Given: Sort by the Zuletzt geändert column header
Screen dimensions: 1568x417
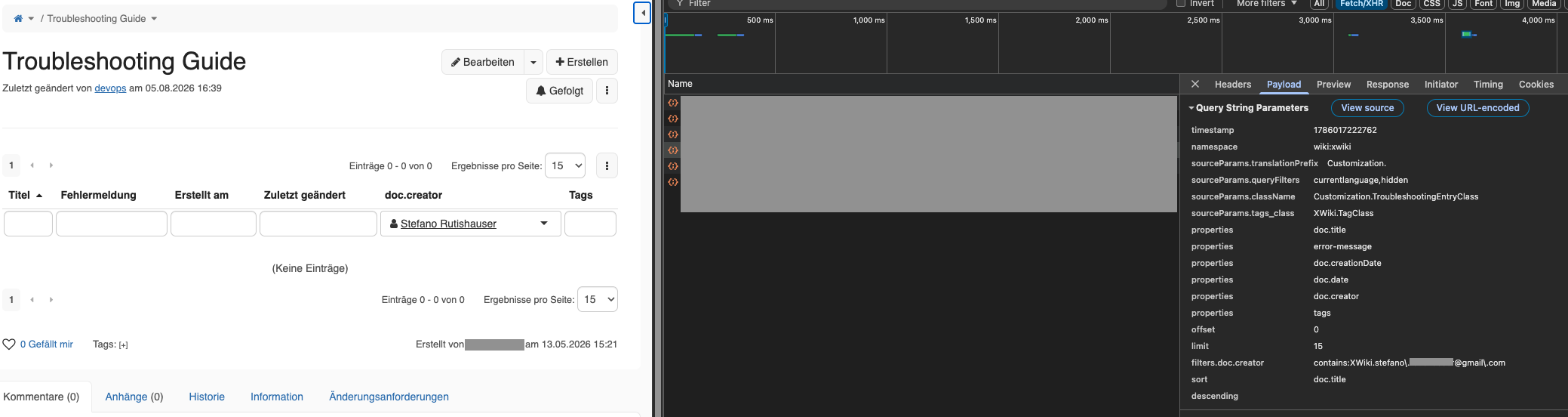Looking at the screenshot, I should (305, 195).
